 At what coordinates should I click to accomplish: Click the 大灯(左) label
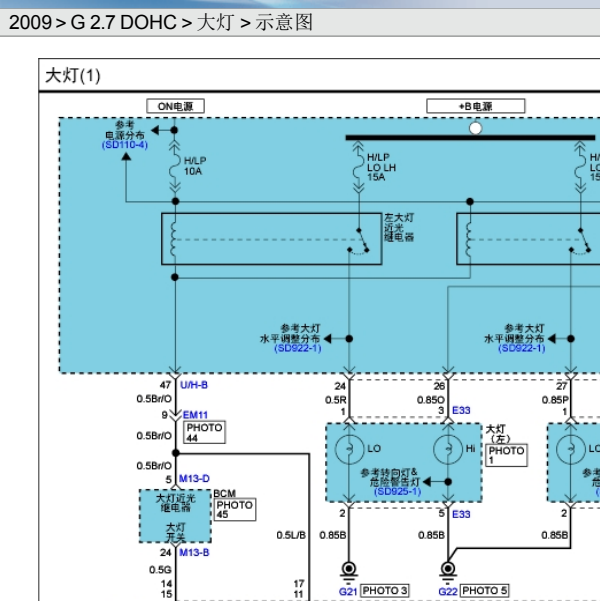coord(500,434)
